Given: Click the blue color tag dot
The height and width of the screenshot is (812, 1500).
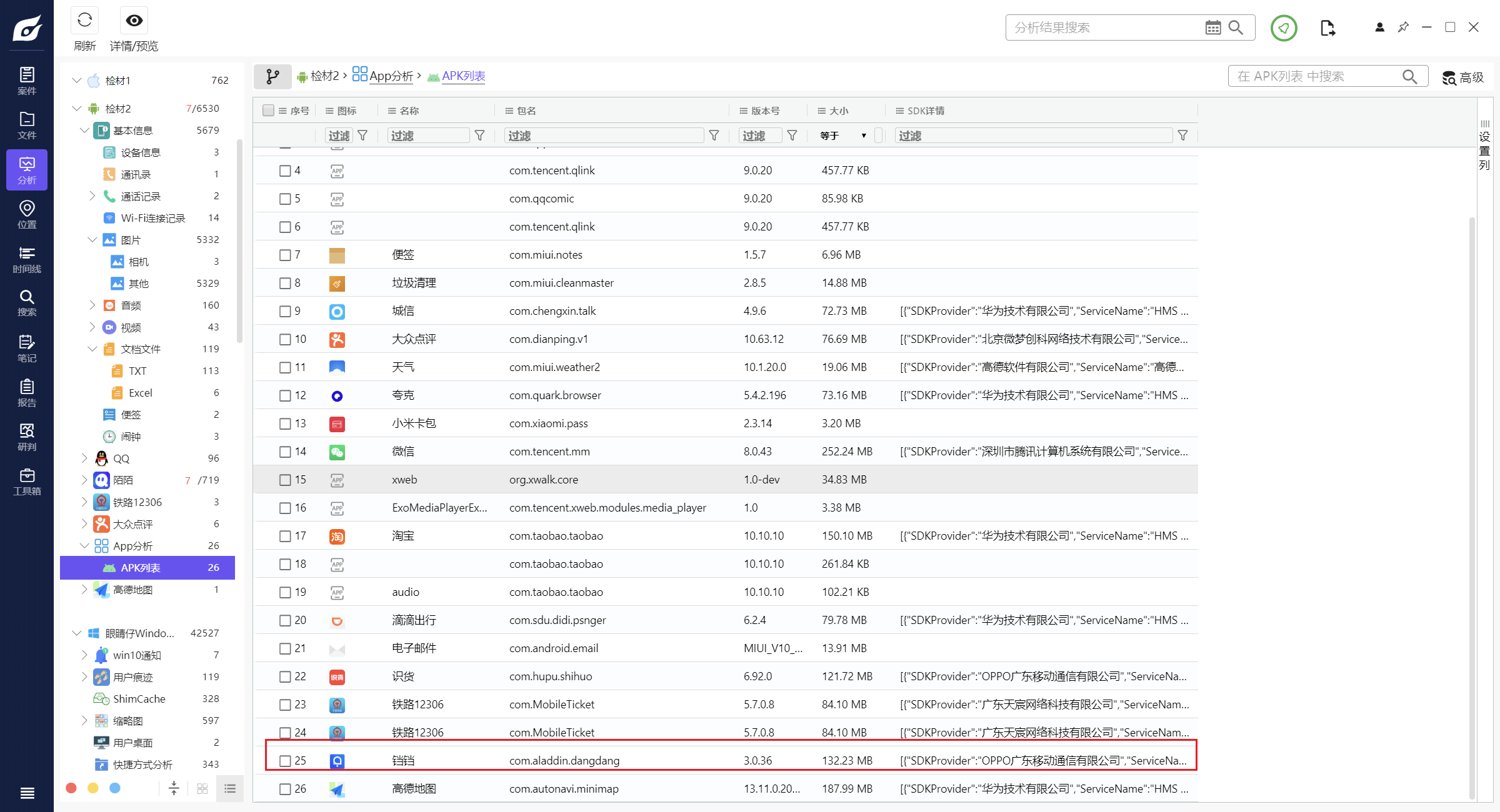Looking at the screenshot, I should coord(115,788).
